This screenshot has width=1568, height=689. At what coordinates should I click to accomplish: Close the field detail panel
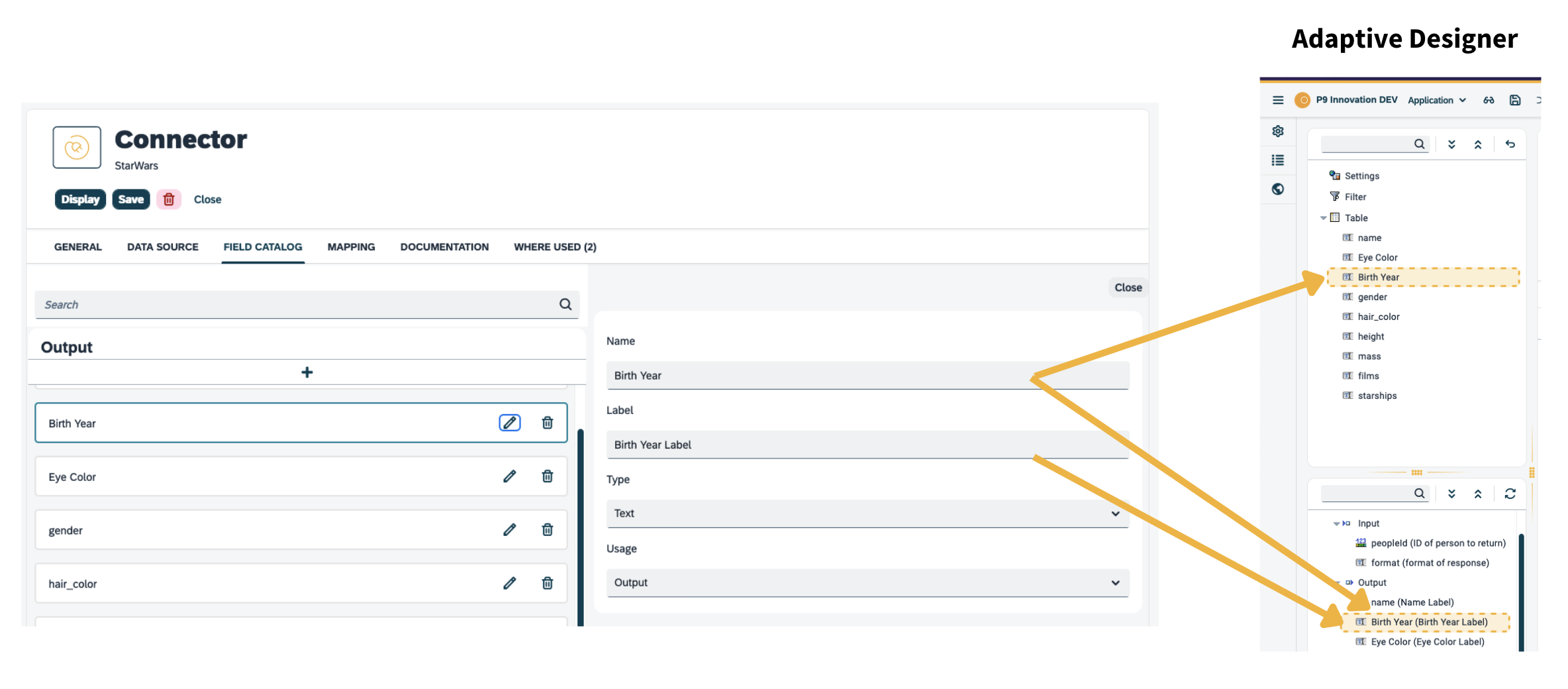[x=1127, y=287]
